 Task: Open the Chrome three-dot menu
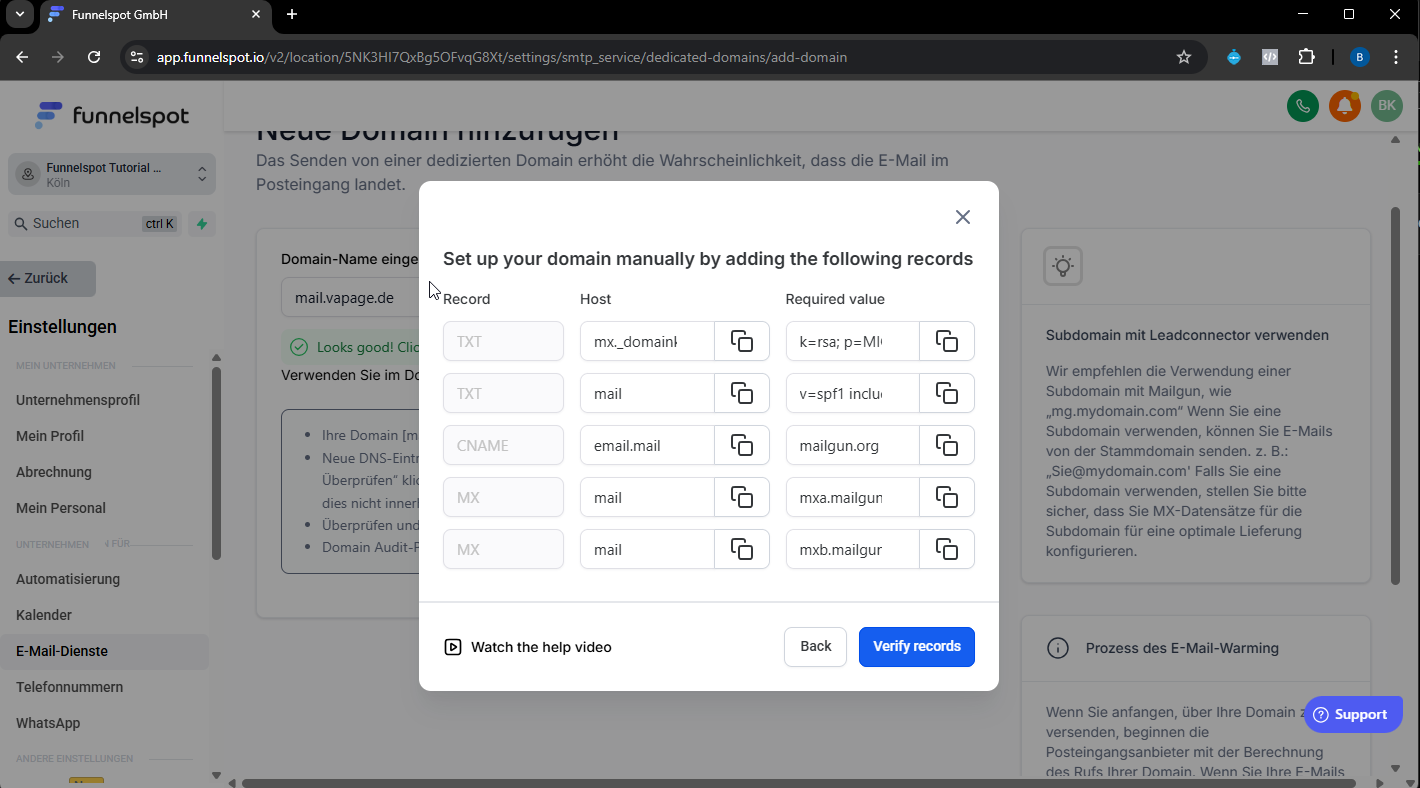(x=1396, y=57)
